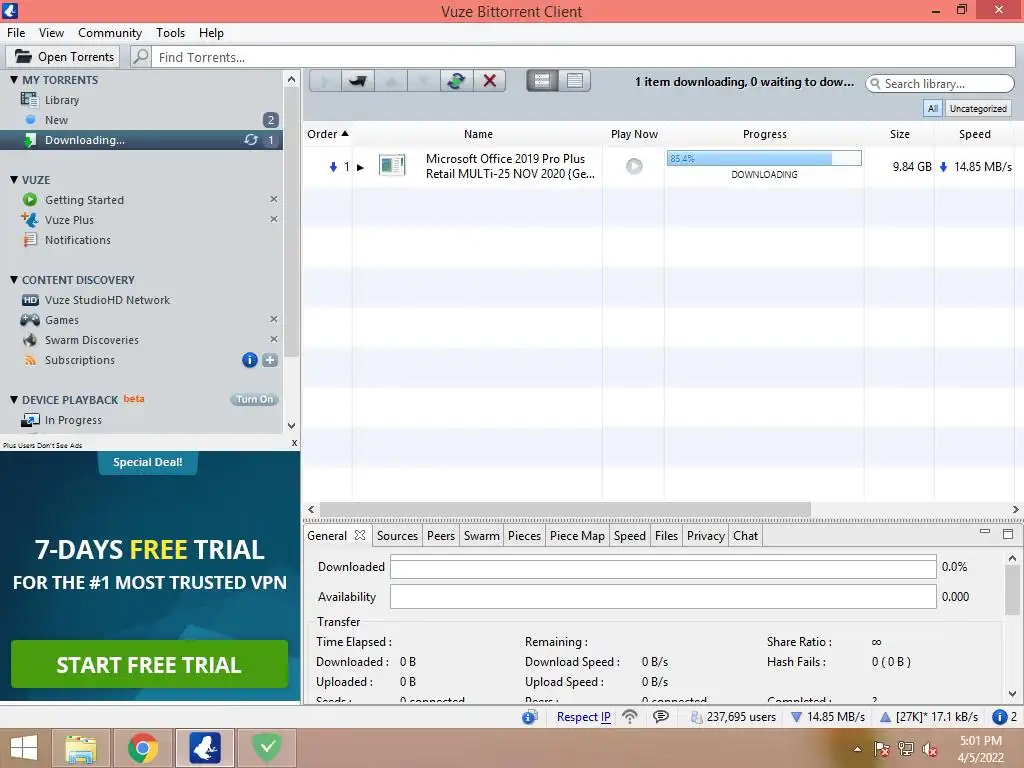The height and width of the screenshot is (768, 1024).
Task: Open the File menu
Action: click(16, 33)
